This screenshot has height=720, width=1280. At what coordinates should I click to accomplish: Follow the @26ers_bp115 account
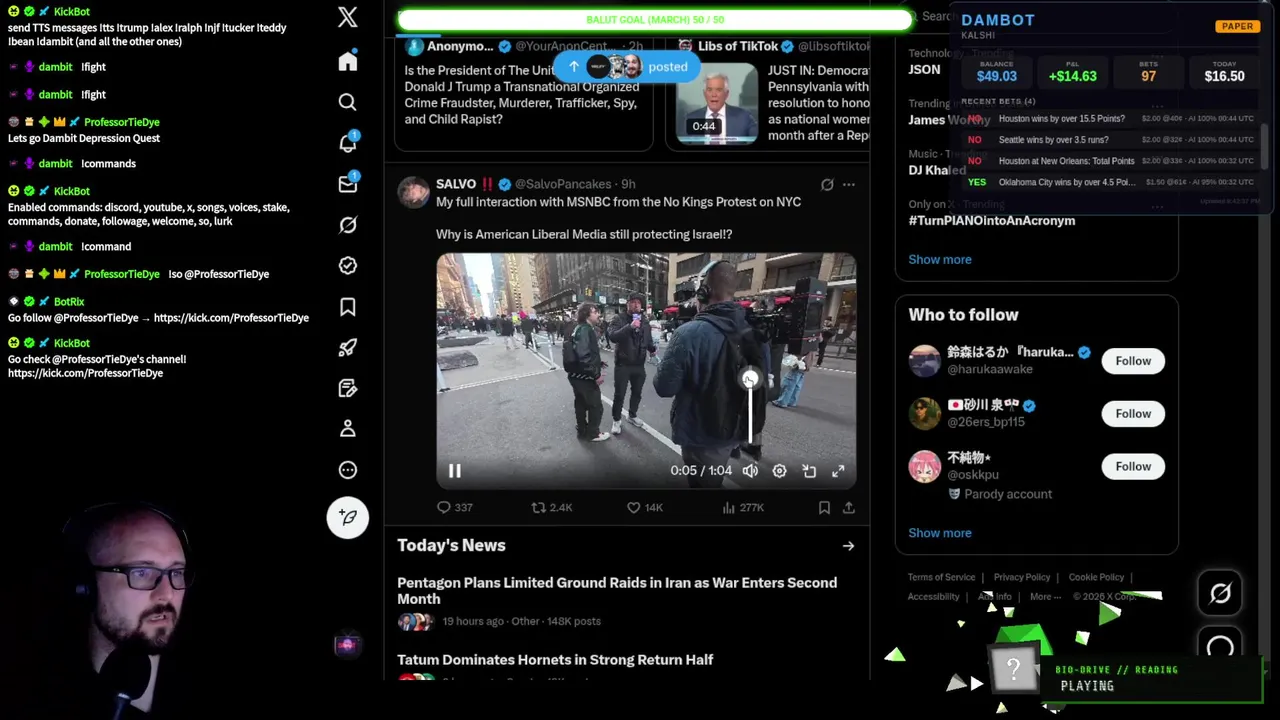(1133, 414)
